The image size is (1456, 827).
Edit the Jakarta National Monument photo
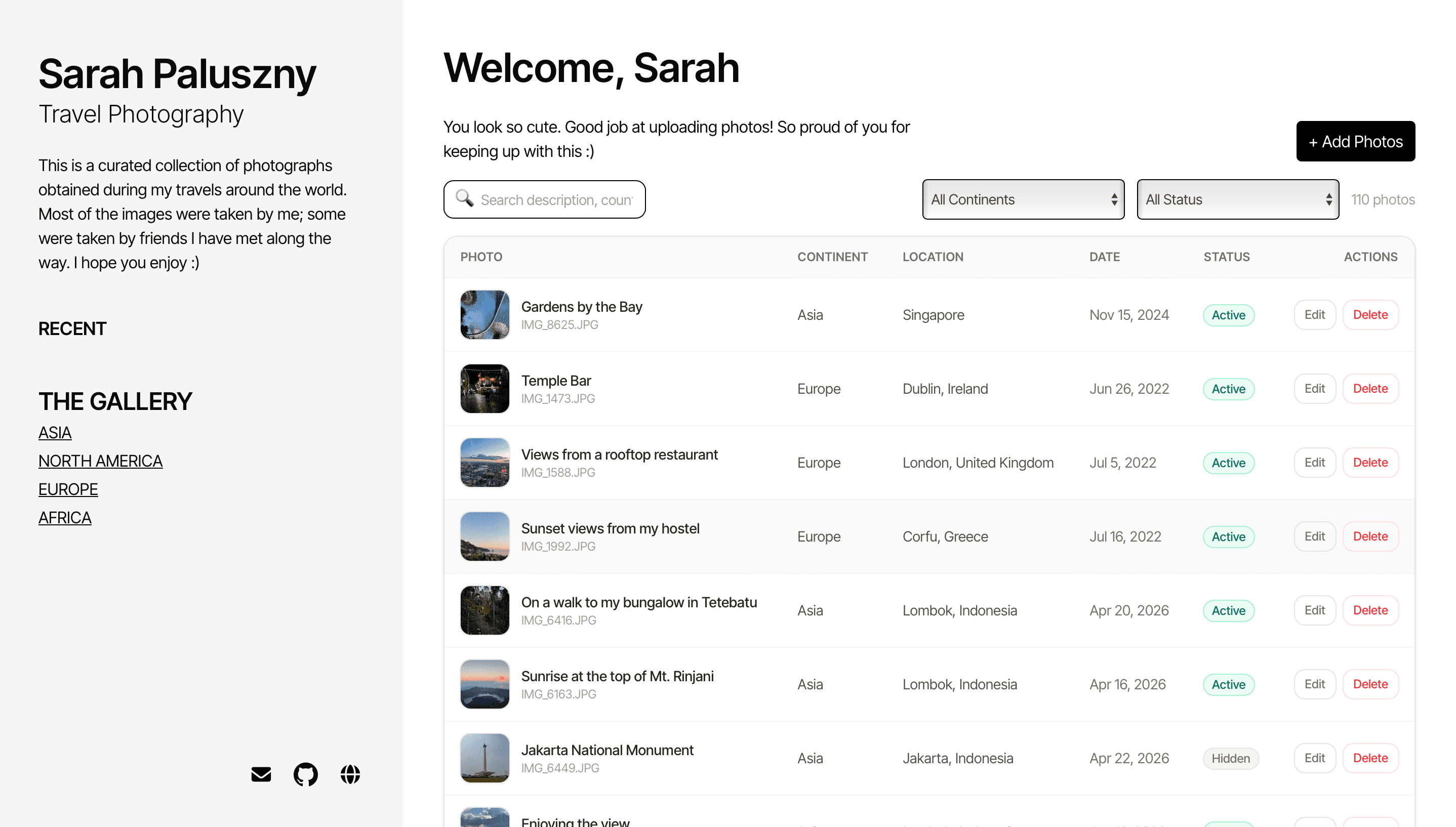pos(1315,758)
